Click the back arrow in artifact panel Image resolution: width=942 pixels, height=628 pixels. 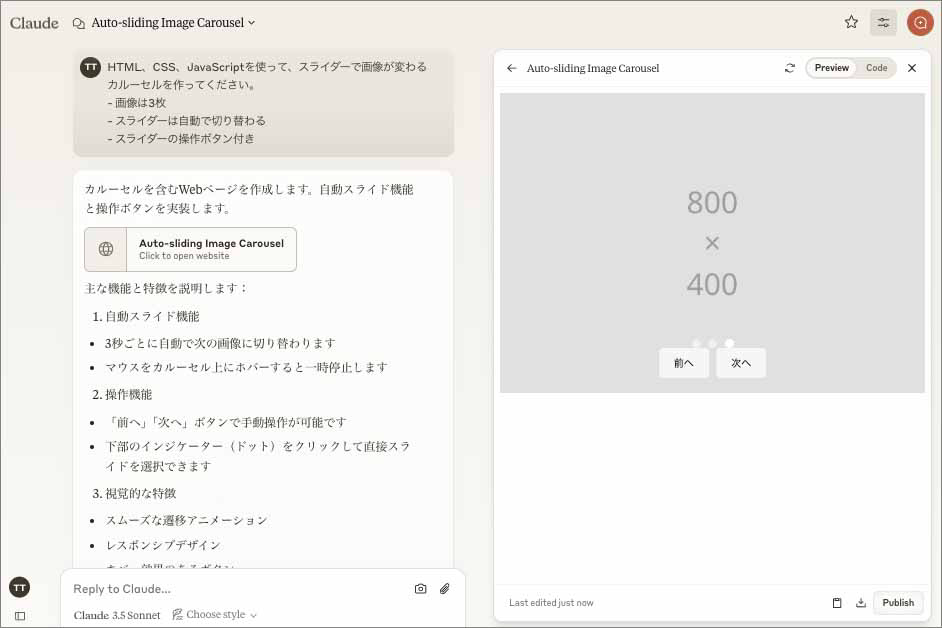[x=512, y=68]
